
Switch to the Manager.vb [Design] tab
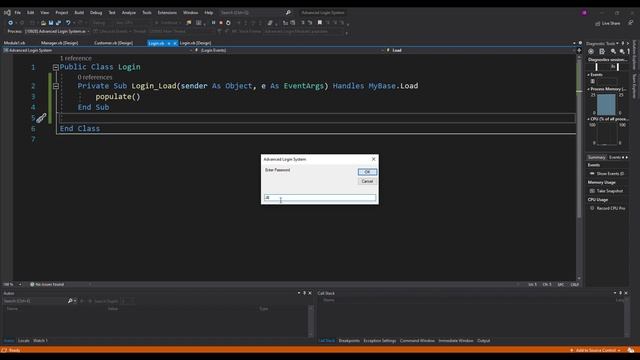pyautogui.click(x=60, y=43)
